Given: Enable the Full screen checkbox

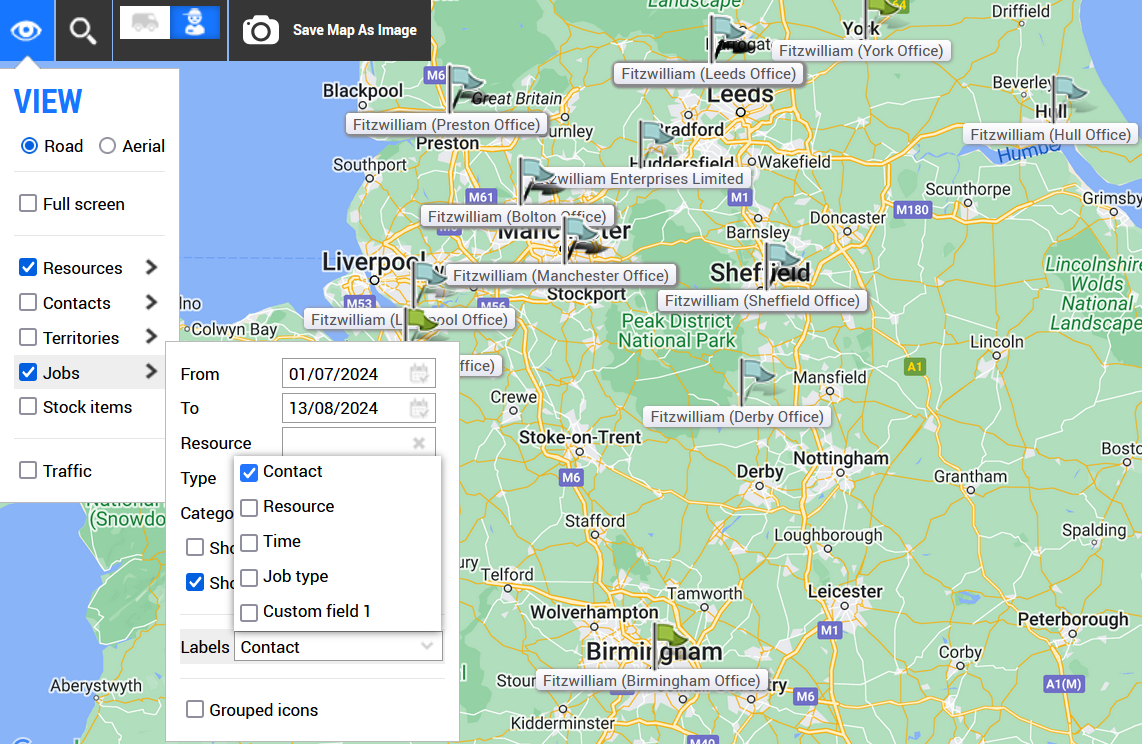Looking at the screenshot, I should coord(28,204).
